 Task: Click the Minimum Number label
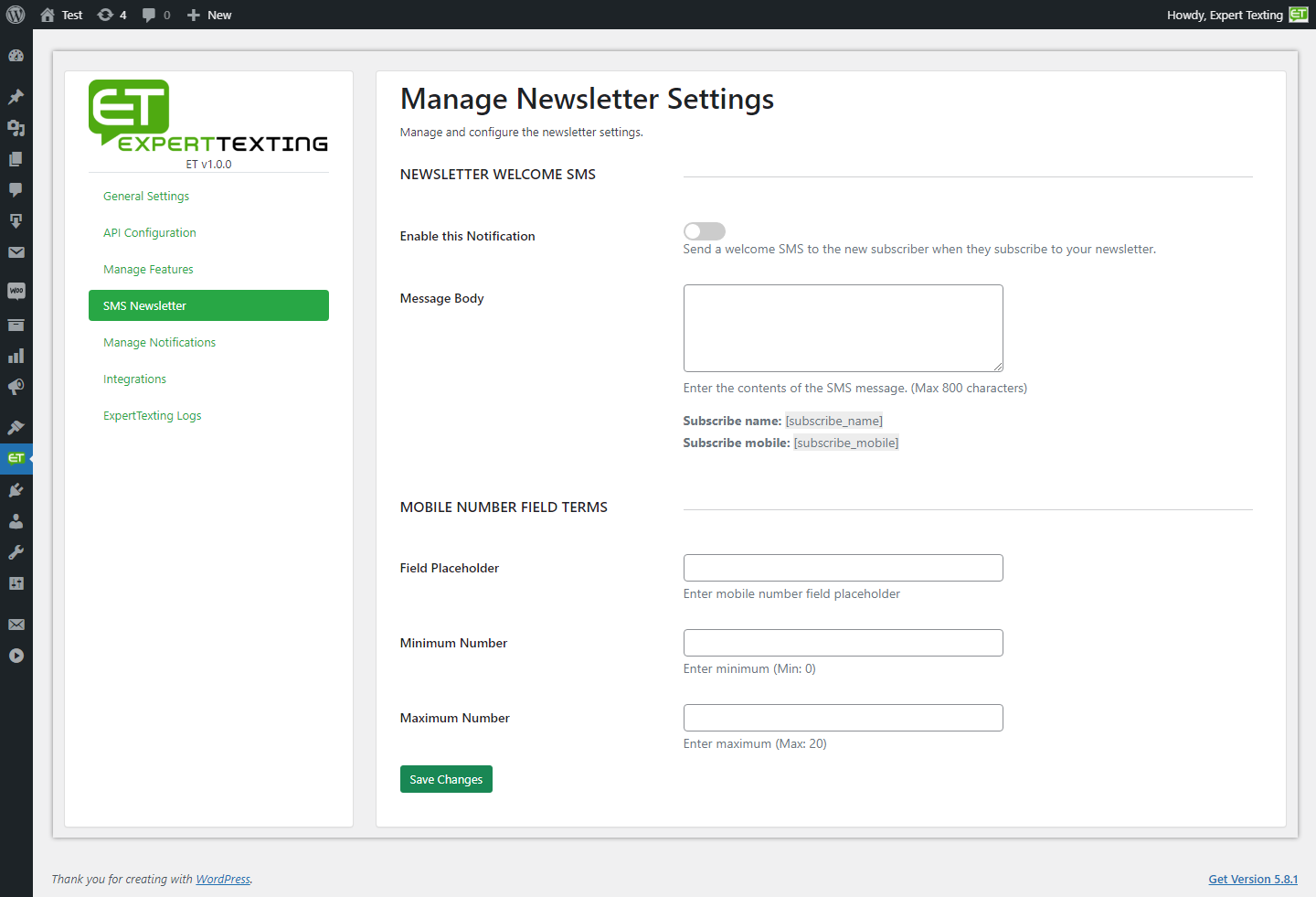(454, 643)
